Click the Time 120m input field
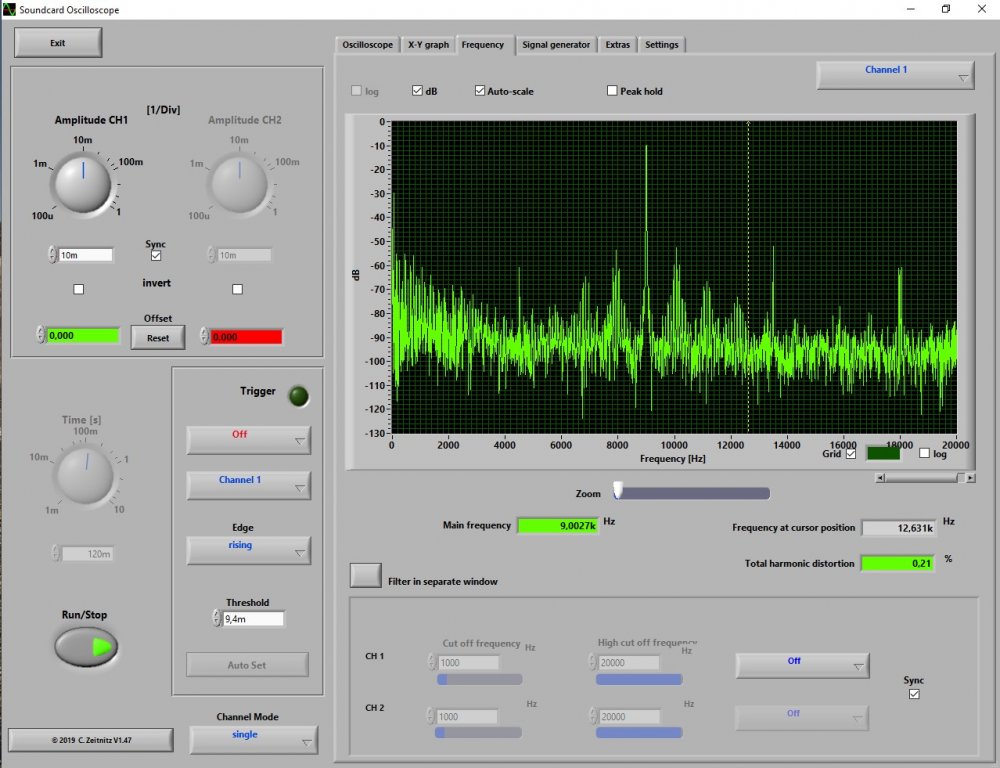 (x=87, y=554)
